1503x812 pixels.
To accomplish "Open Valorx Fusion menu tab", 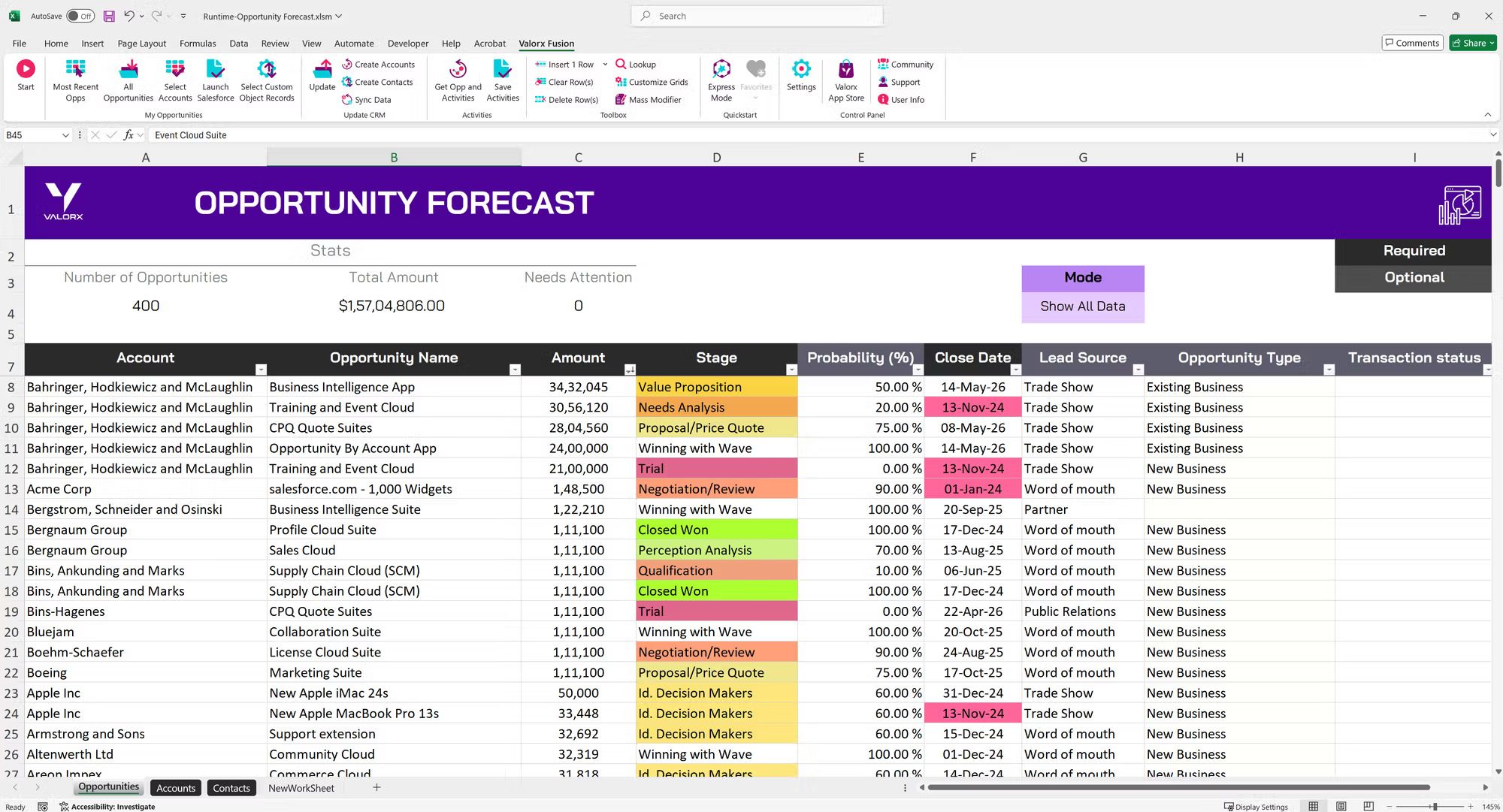I will tap(545, 43).
